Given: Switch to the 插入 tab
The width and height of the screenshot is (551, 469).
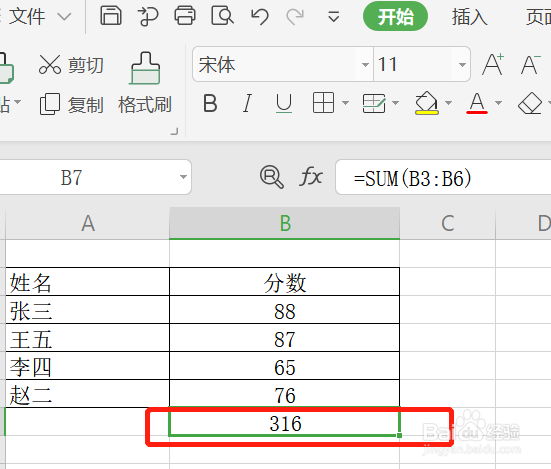Looking at the screenshot, I should point(469,17).
